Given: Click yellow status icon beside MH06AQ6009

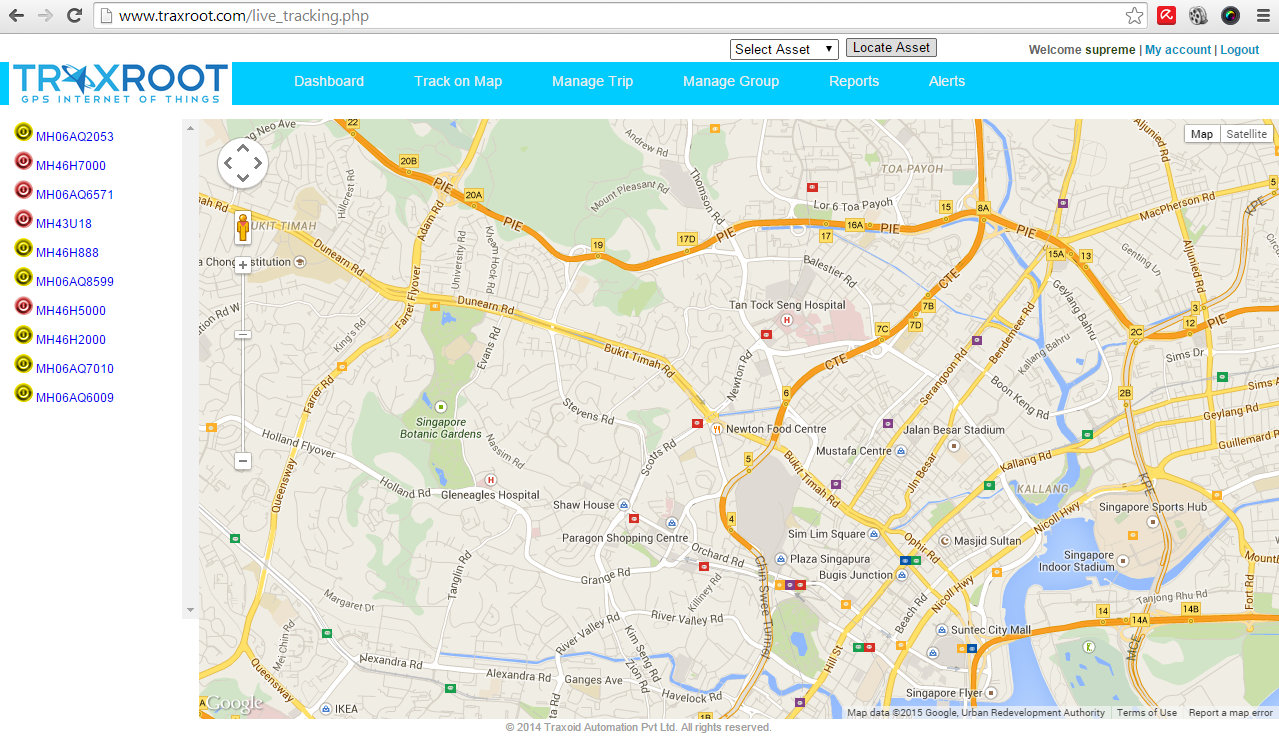Looking at the screenshot, I should point(23,392).
